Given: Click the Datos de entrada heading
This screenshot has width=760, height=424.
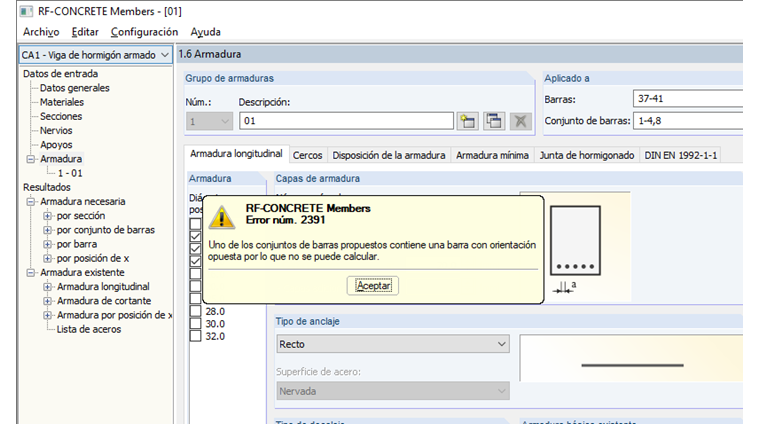Looking at the screenshot, I should 60,74.
